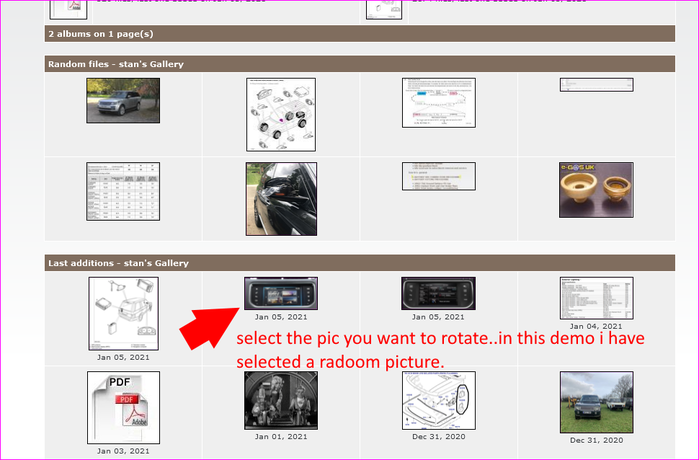Open the cut-off second album thumbnail at top
Viewport: 699px width, 460px height.
pos(384,10)
